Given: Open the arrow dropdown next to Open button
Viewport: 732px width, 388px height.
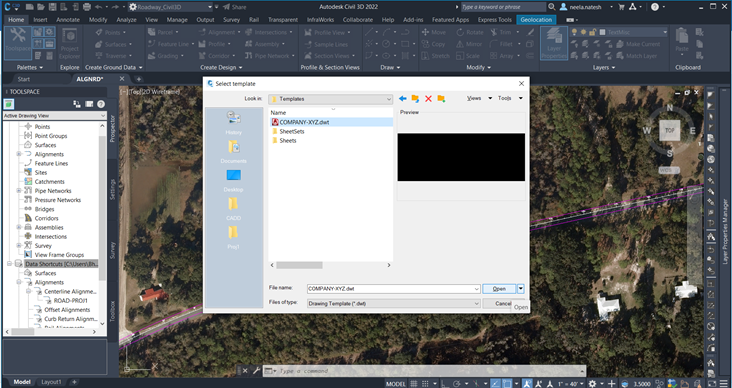Looking at the screenshot, I should 521,289.
